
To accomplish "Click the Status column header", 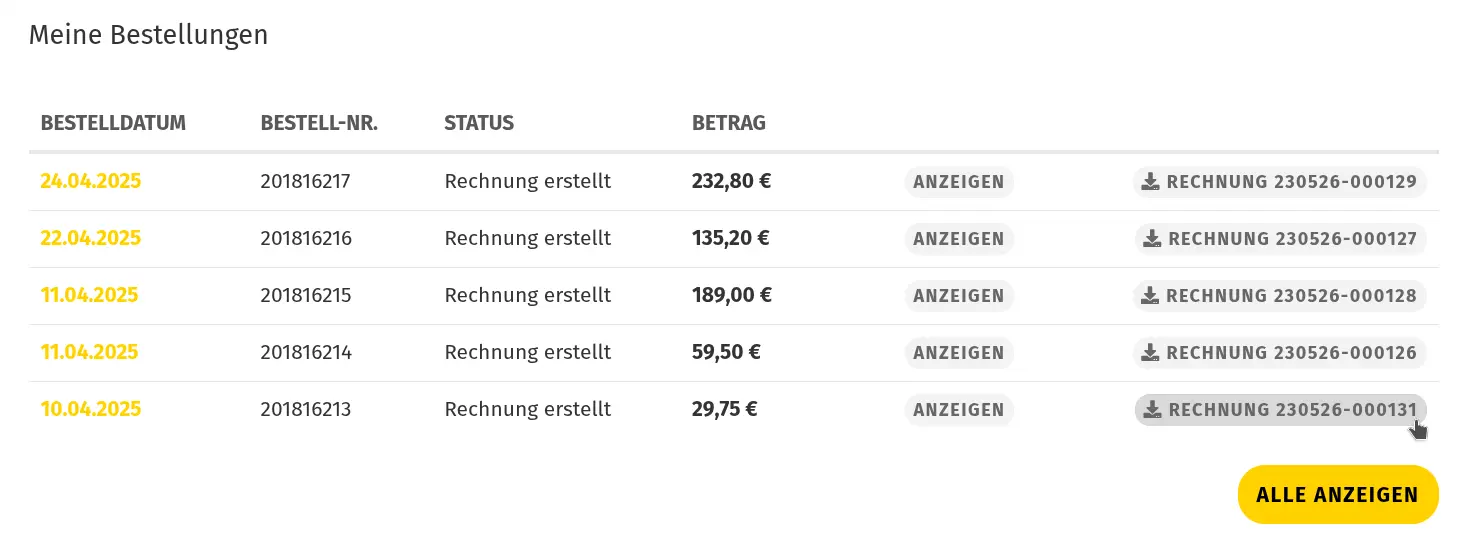I will click(x=479, y=124).
